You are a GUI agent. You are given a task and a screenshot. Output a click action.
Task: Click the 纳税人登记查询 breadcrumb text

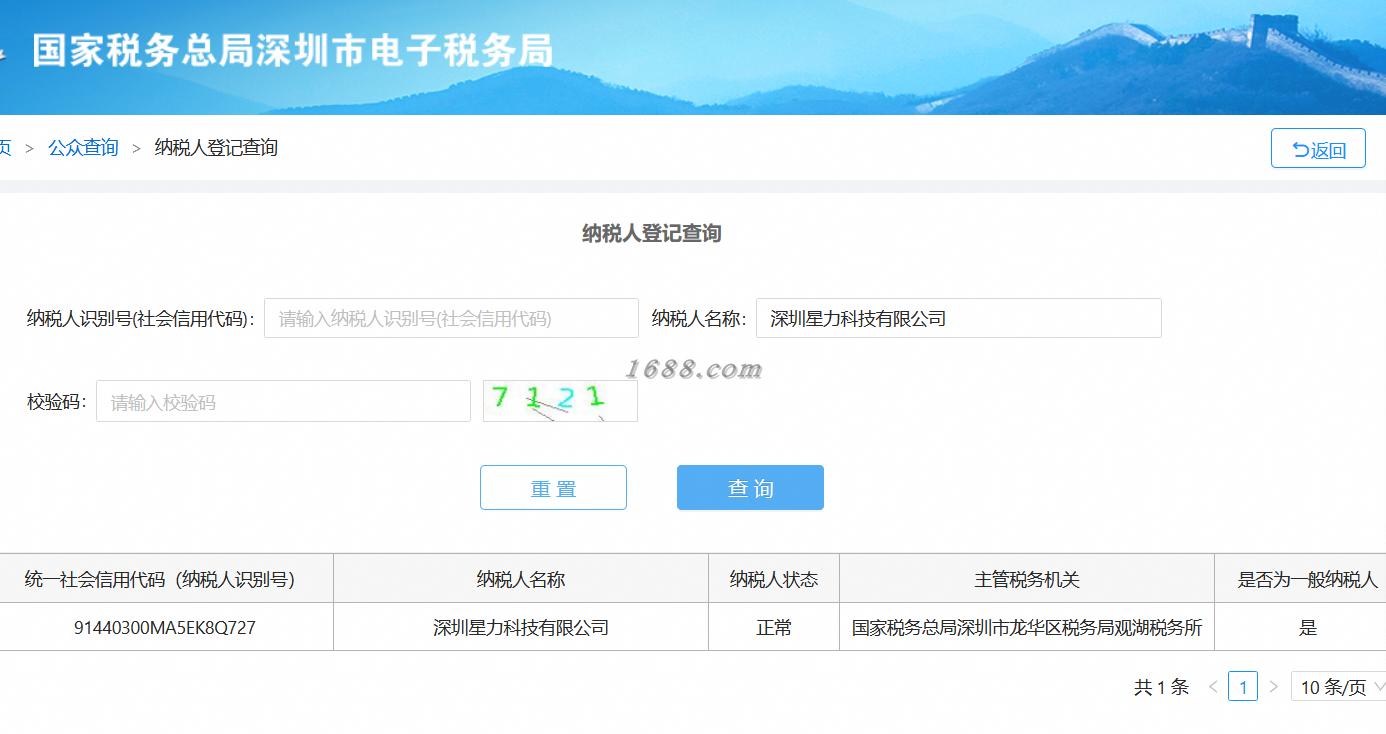(216, 148)
